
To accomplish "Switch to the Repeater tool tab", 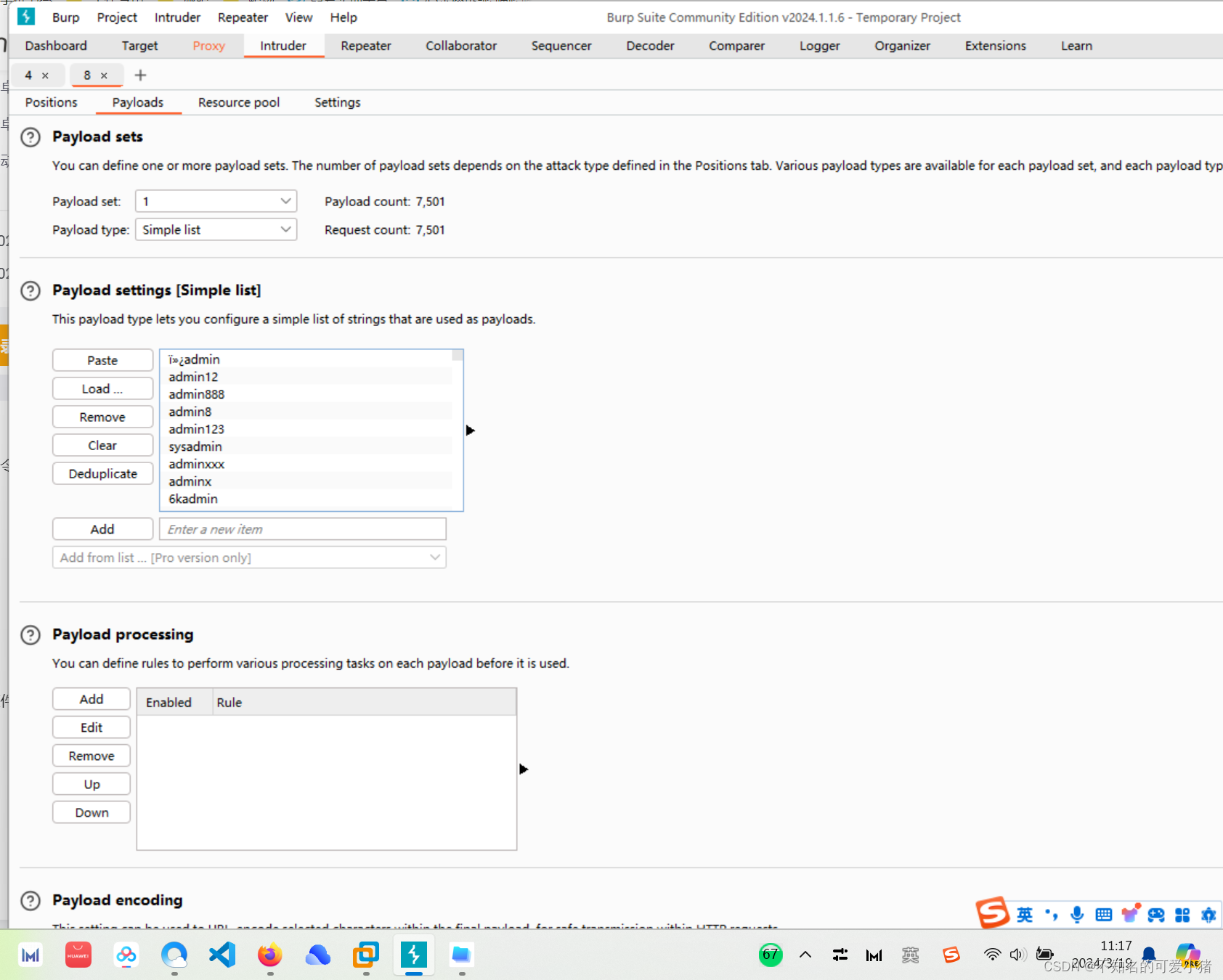I will tap(366, 46).
